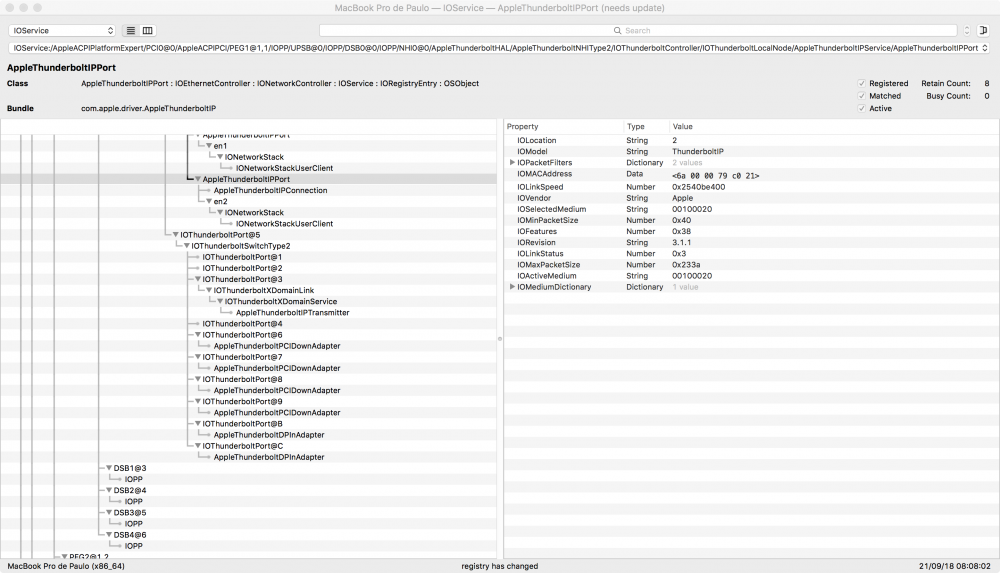This screenshot has height=573, width=1000.
Task: Switch to the list view icon
Action: pos(131,31)
